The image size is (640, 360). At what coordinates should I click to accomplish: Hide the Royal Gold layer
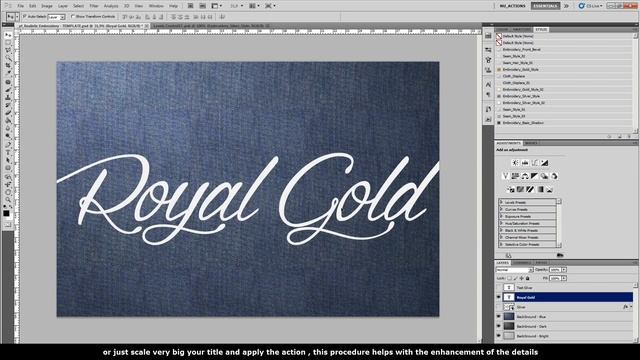coord(499,297)
